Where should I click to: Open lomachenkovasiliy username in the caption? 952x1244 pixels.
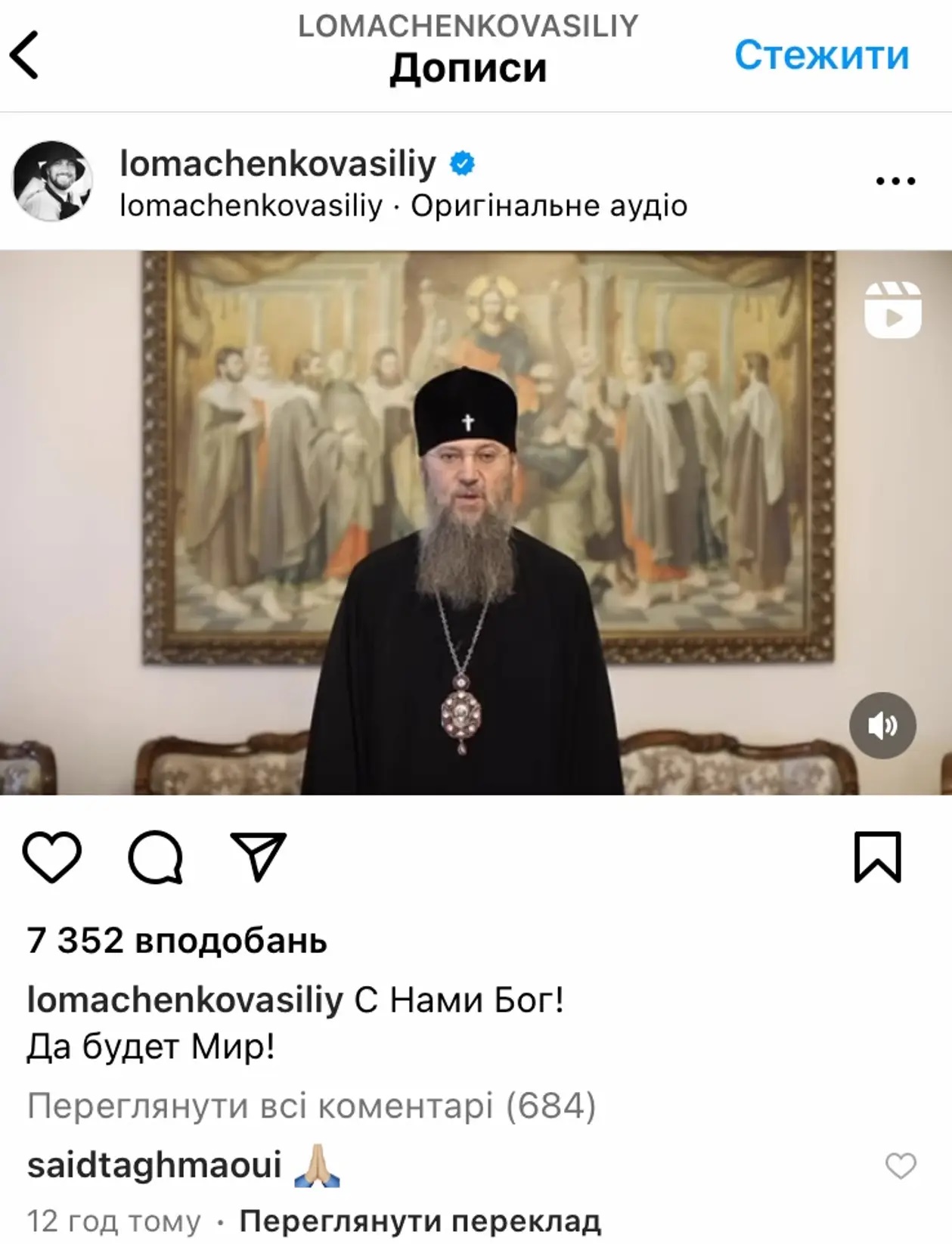point(185,1000)
